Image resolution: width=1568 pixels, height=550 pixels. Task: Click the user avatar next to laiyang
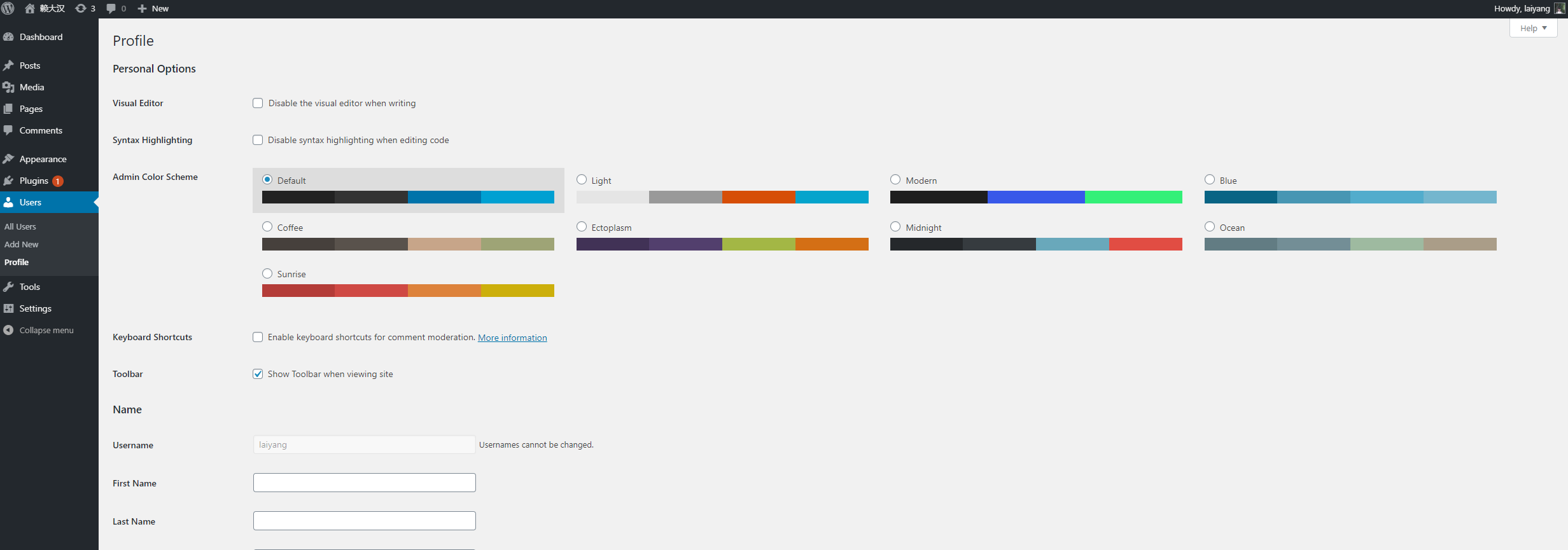pos(1559,8)
